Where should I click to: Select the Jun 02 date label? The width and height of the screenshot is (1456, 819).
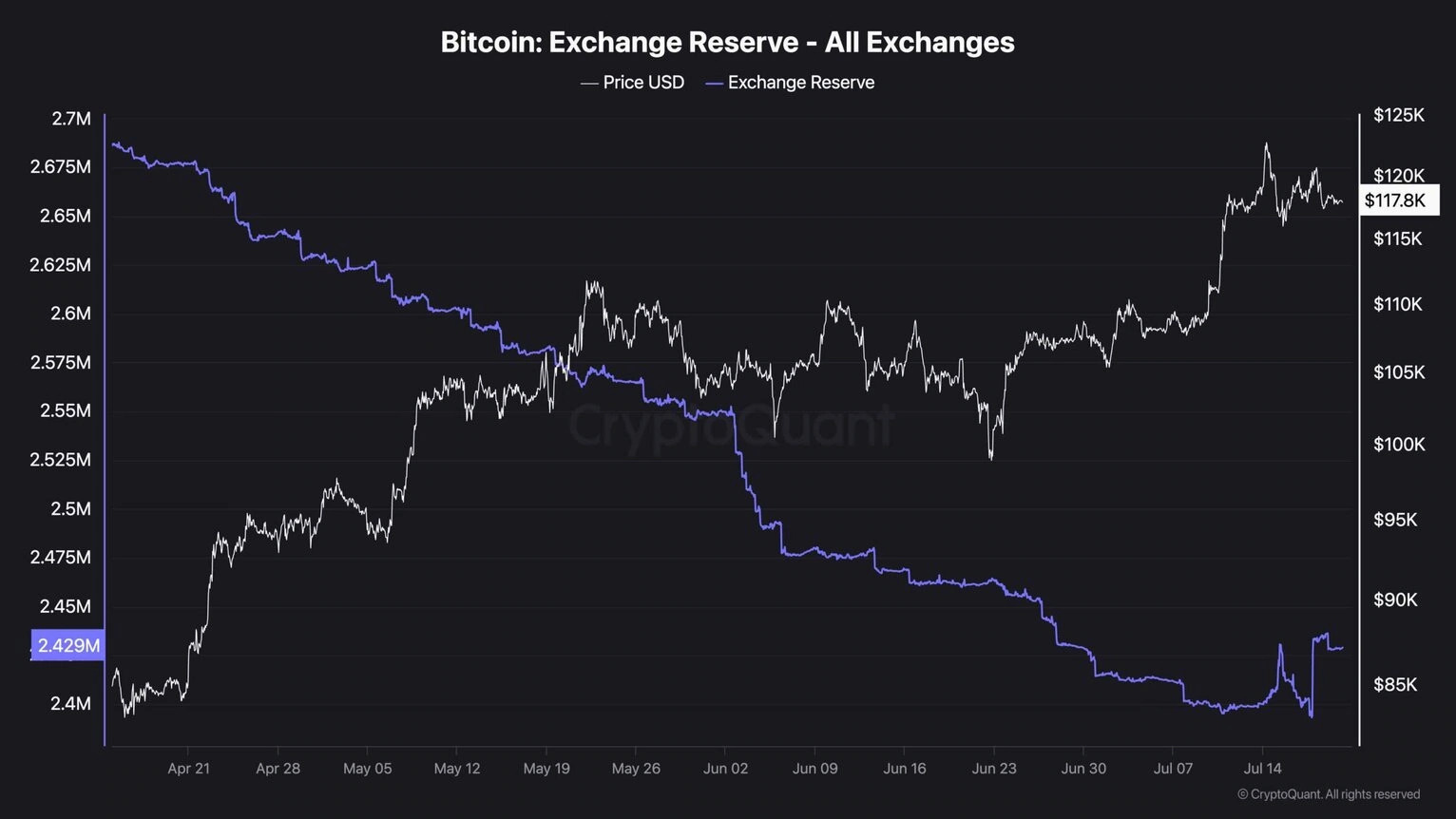coord(725,769)
